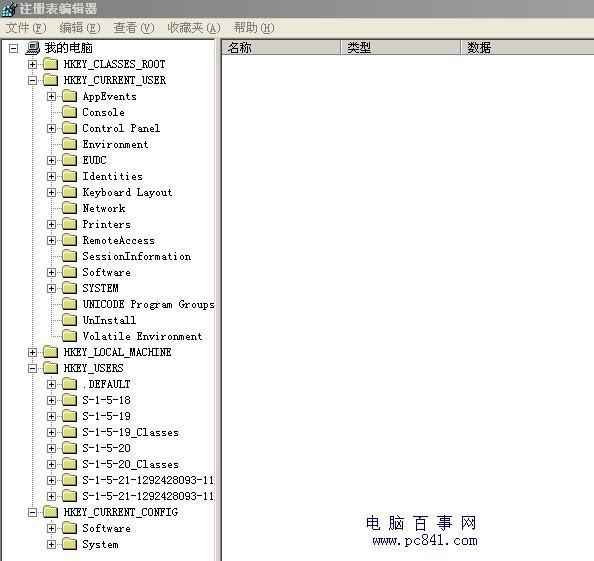Image resolution: width=594 pixels, height=561 pixels.
Task: Select the S-1-5-20_Classes key
Action: click(130, 464)
